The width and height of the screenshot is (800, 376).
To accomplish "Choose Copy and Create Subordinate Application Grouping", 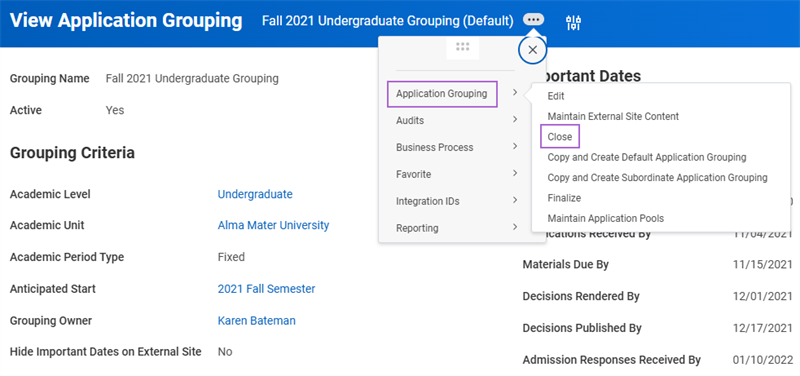I will [x=658, y=178].
